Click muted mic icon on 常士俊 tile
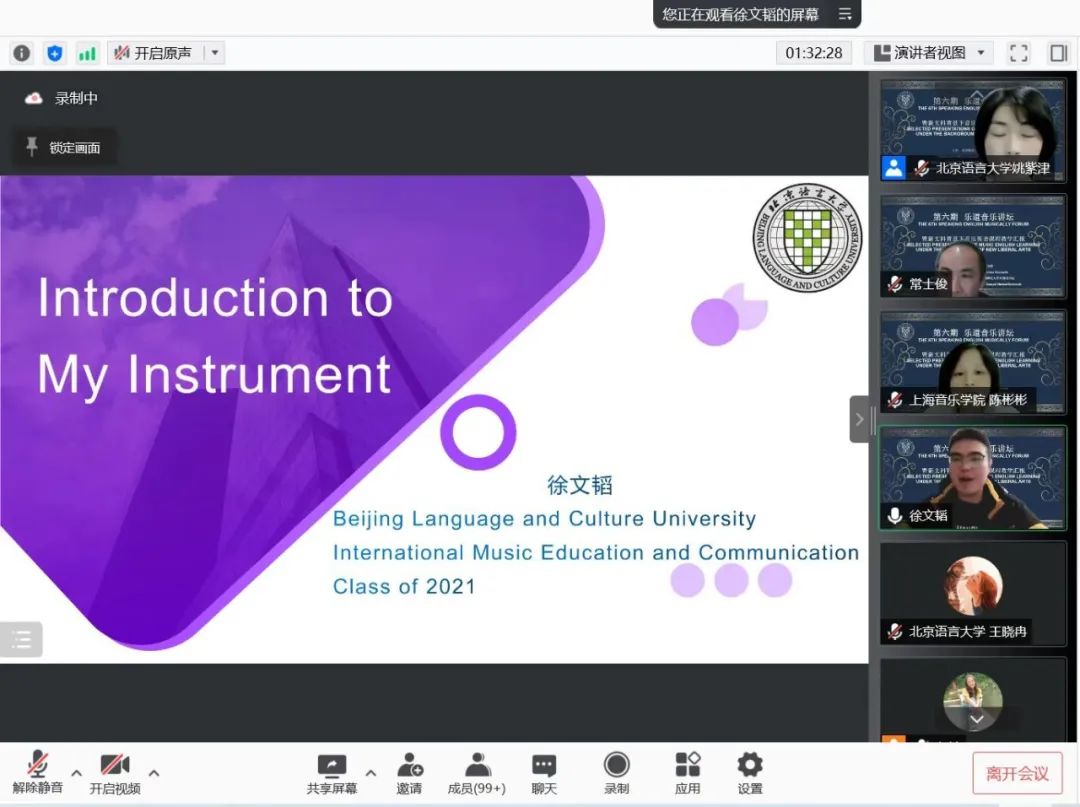The width and height of the screenshot is (1080, 807). [x=895, y=284]
